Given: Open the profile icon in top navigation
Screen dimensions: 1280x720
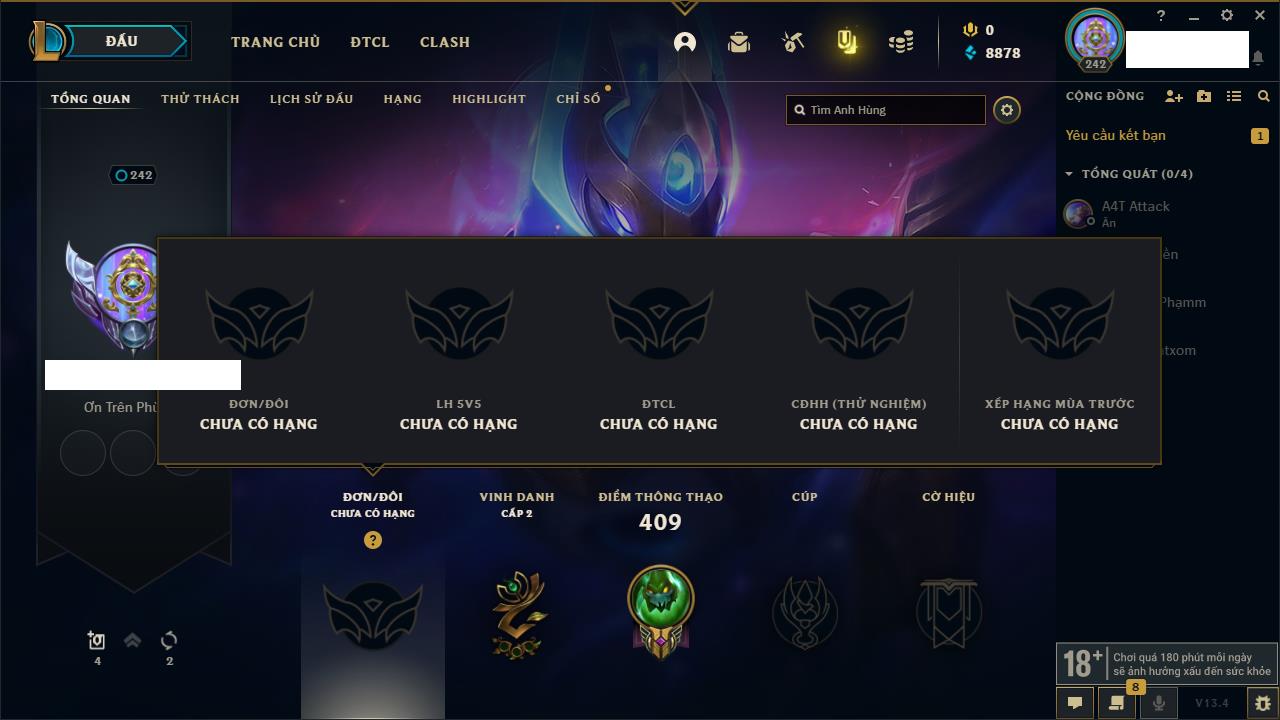Looking at the screenshot, I should click(x=685, y=42).
